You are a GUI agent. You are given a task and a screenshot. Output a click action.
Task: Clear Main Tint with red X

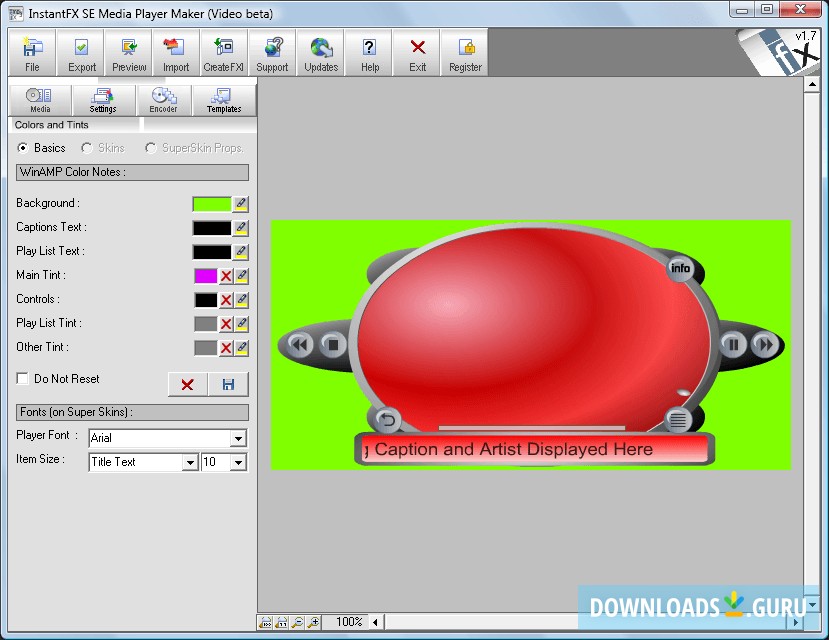click(226, 276)
